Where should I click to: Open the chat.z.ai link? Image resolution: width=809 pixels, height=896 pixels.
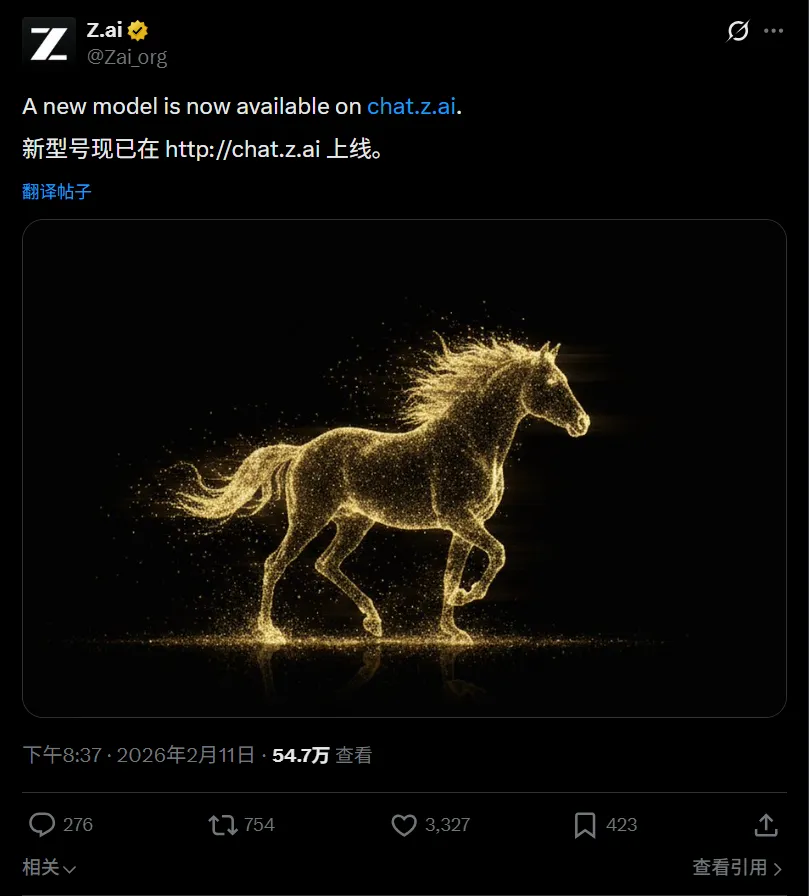[411, 106]
